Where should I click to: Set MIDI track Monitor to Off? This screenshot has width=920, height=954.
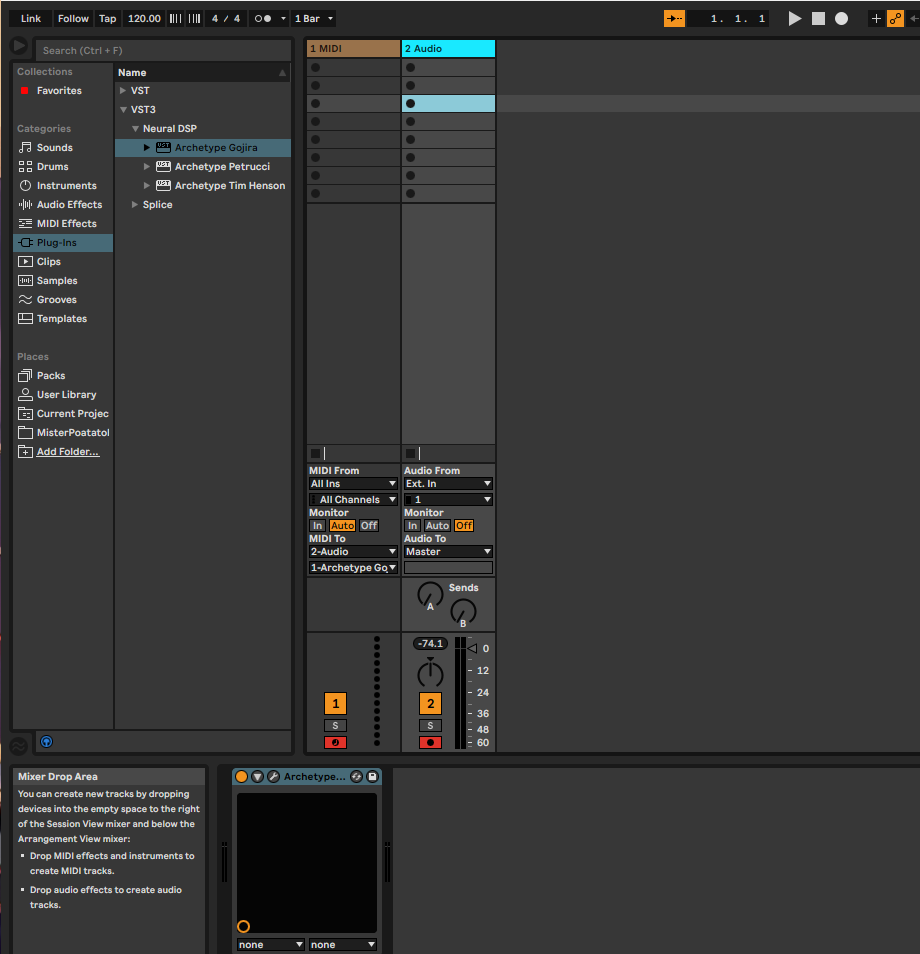click(369, 526)
